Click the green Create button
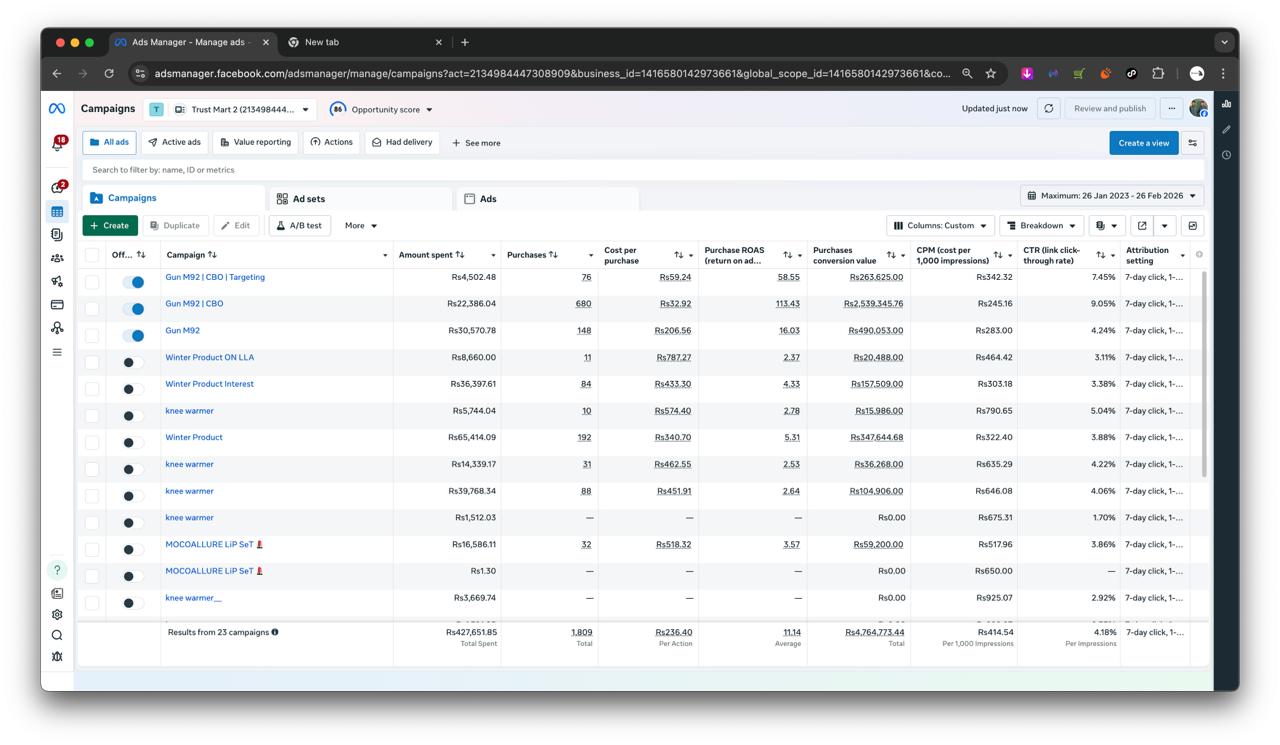The width and height of the screenshot is (1280, 745). 110,225
